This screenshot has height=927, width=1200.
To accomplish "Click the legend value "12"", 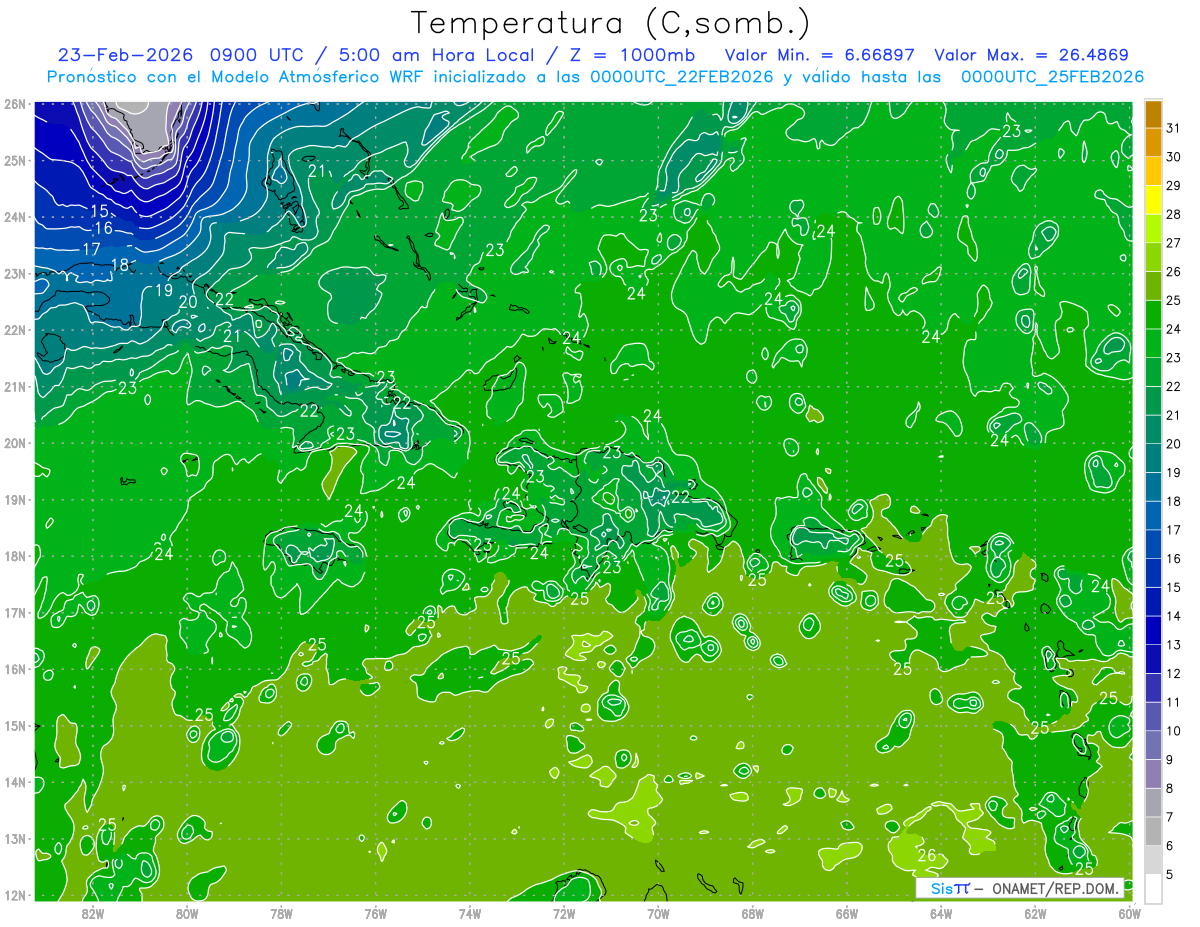I will tap(1174, 673).
